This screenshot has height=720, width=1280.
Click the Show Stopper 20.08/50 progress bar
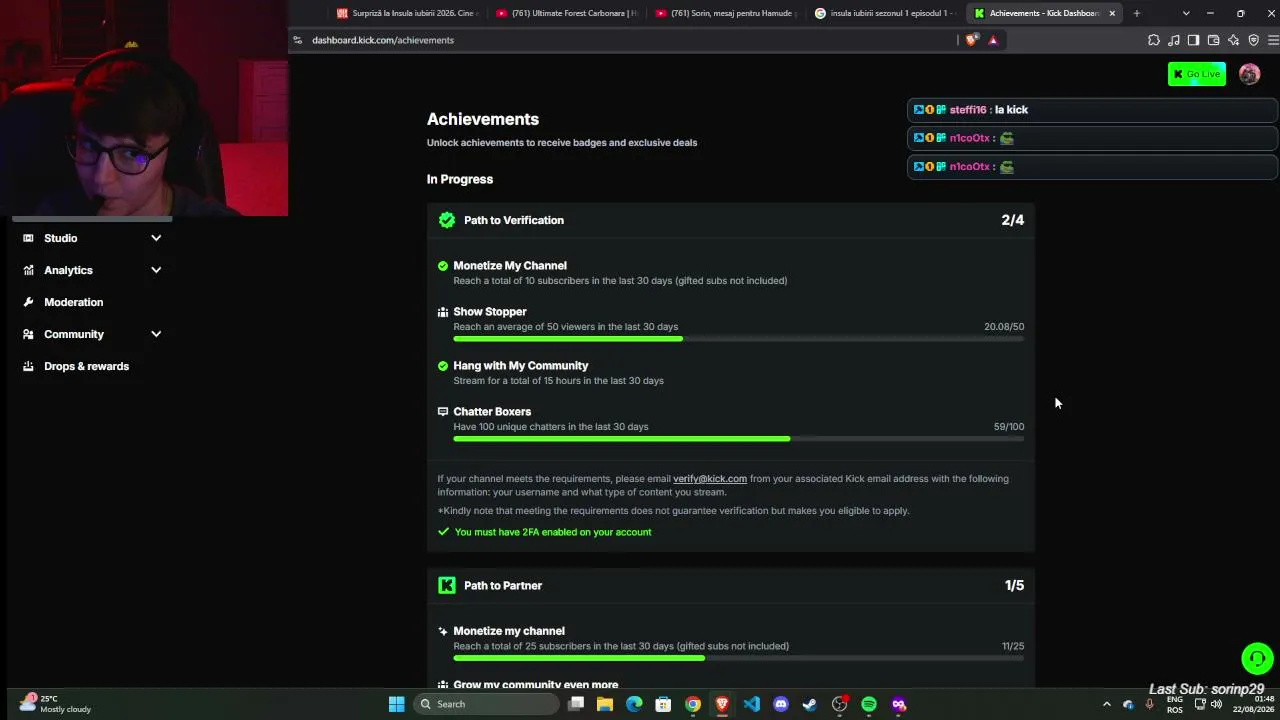pos(738,339)
